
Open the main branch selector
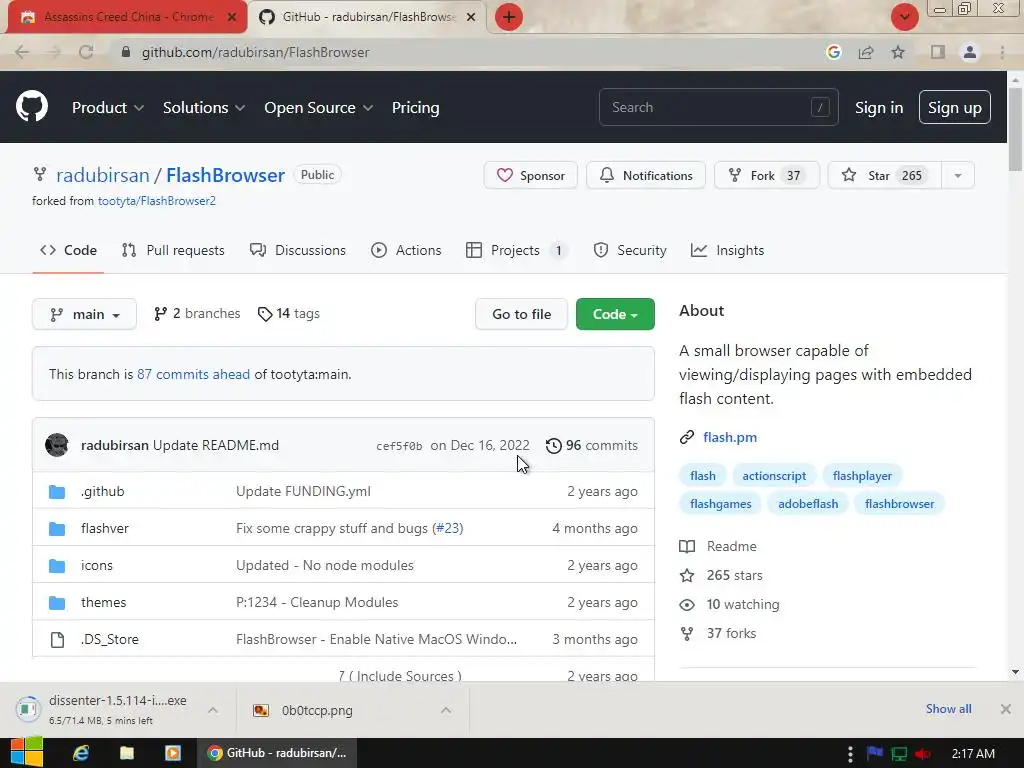[x=84, y=314]
